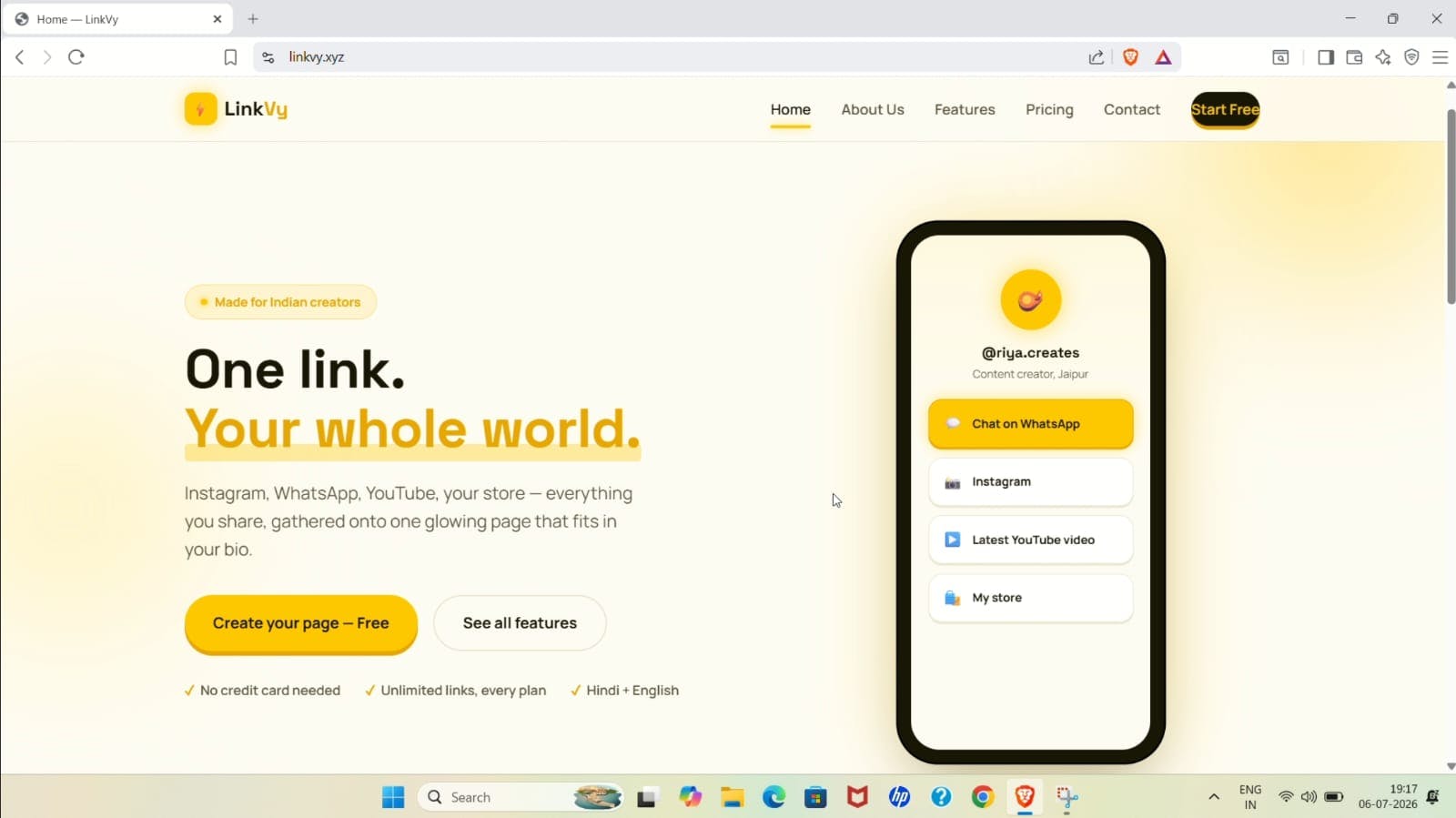Click the share icon in the address bar
Image resolution: width=1456 pixels, height=818 pixels.
[x=1097, y=57]
